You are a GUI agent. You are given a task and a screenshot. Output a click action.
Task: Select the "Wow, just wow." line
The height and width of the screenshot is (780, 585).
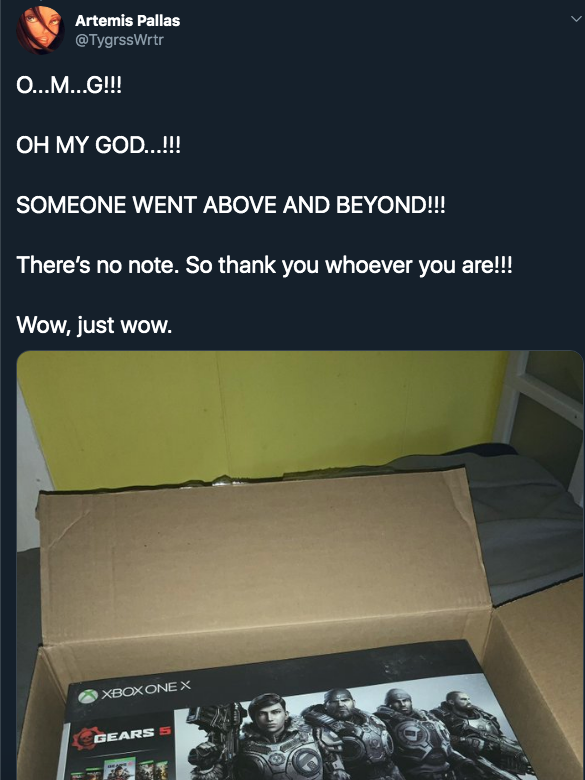94,325
